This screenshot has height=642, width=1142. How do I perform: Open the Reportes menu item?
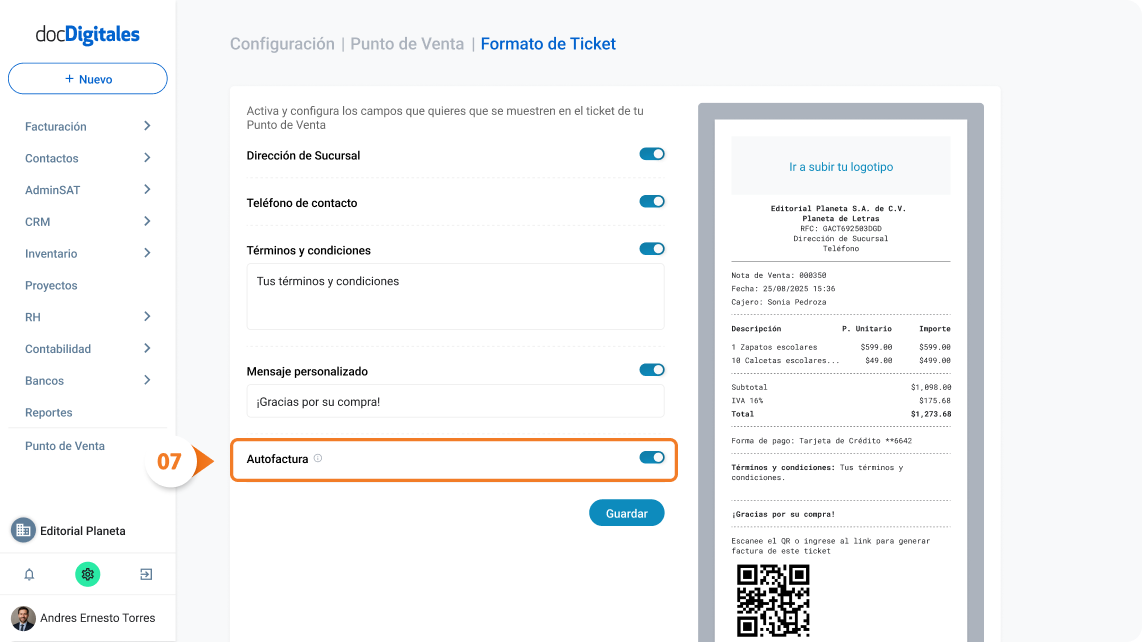[49, 412]
